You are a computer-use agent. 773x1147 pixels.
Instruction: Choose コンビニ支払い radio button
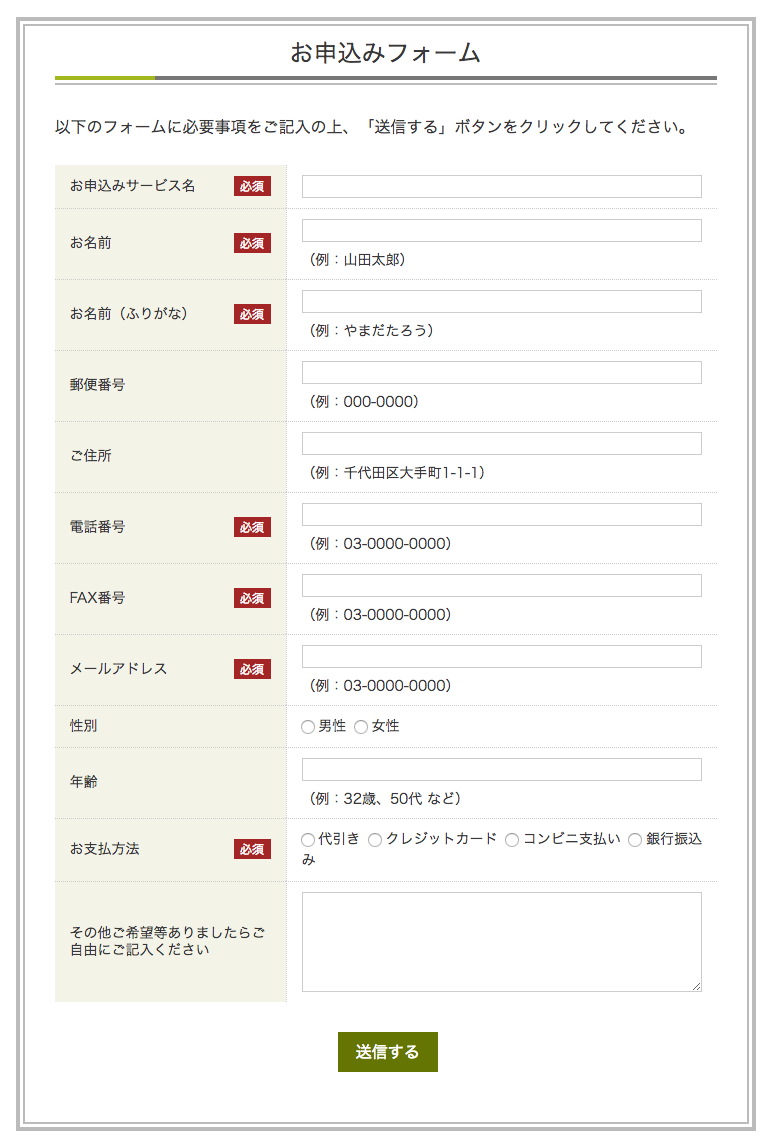[512, 840]
